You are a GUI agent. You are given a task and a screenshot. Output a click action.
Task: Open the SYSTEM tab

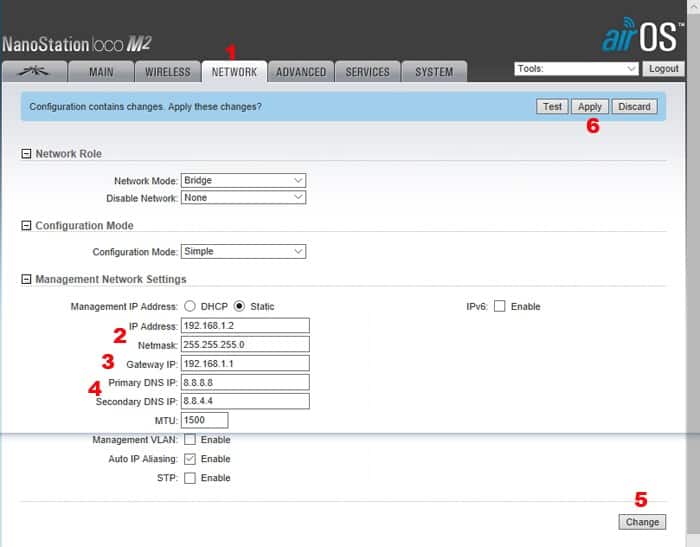coord(434,71)
